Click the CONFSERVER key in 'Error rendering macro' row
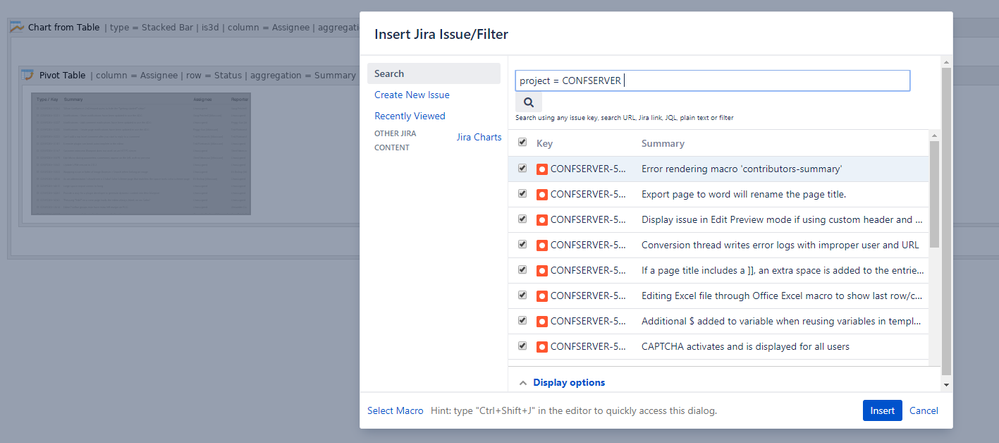The image size is (999, 443). [589, 169]
